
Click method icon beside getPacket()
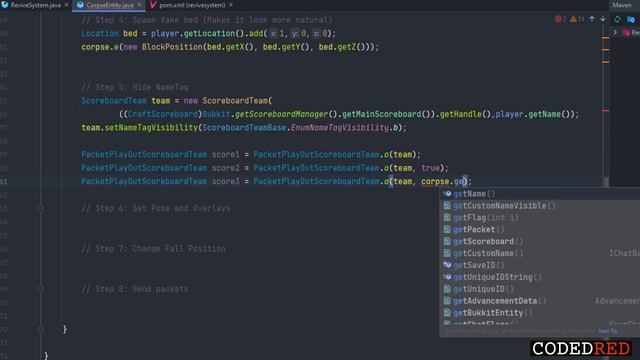pyautogui.click(x=447, y=229)
